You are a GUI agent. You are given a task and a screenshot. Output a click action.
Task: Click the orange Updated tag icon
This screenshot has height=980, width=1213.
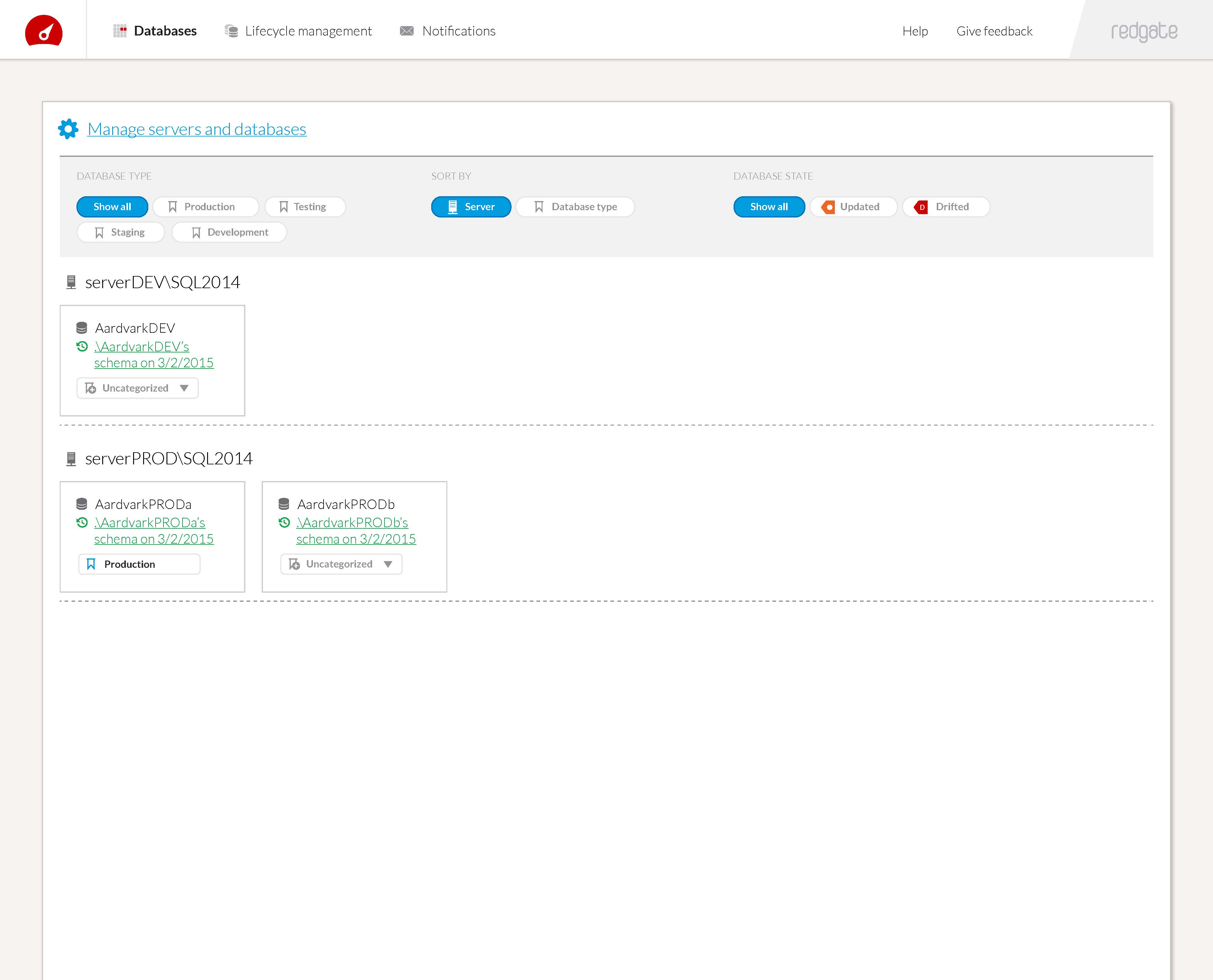coord(828,207)
